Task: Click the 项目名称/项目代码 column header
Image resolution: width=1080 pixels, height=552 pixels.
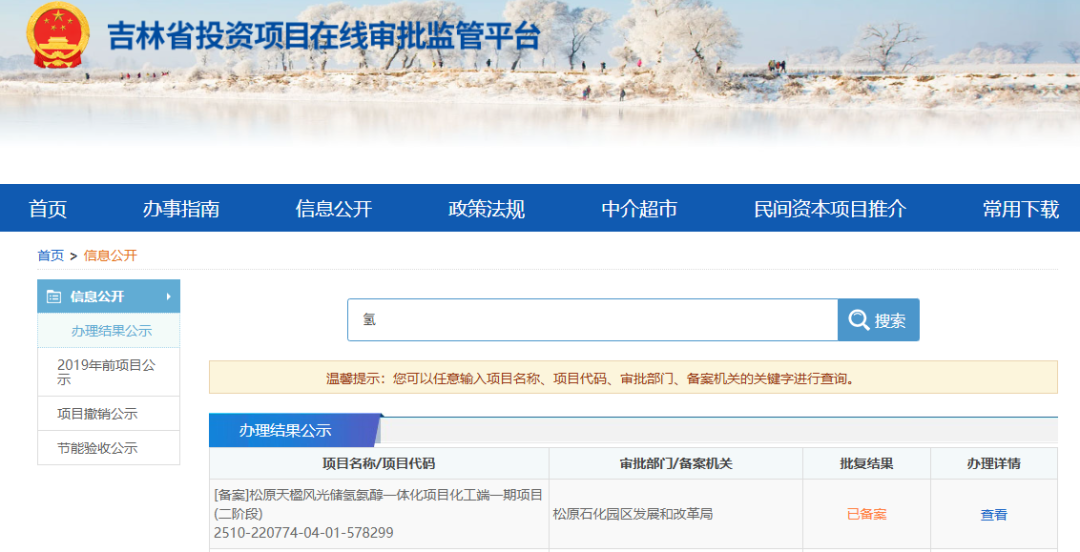Action: pyautogui.click(x=379, y=464)
